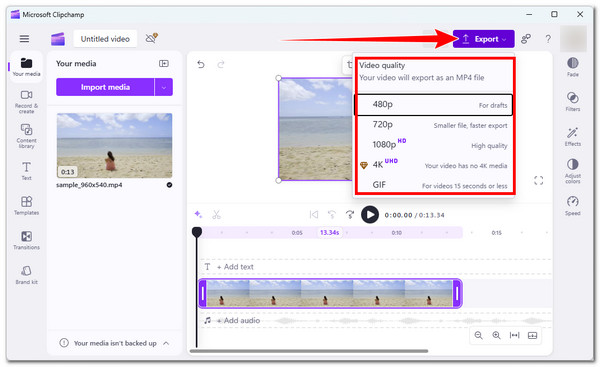
Task: Open the Export dropdown
Action: click(x=484, y=39)
